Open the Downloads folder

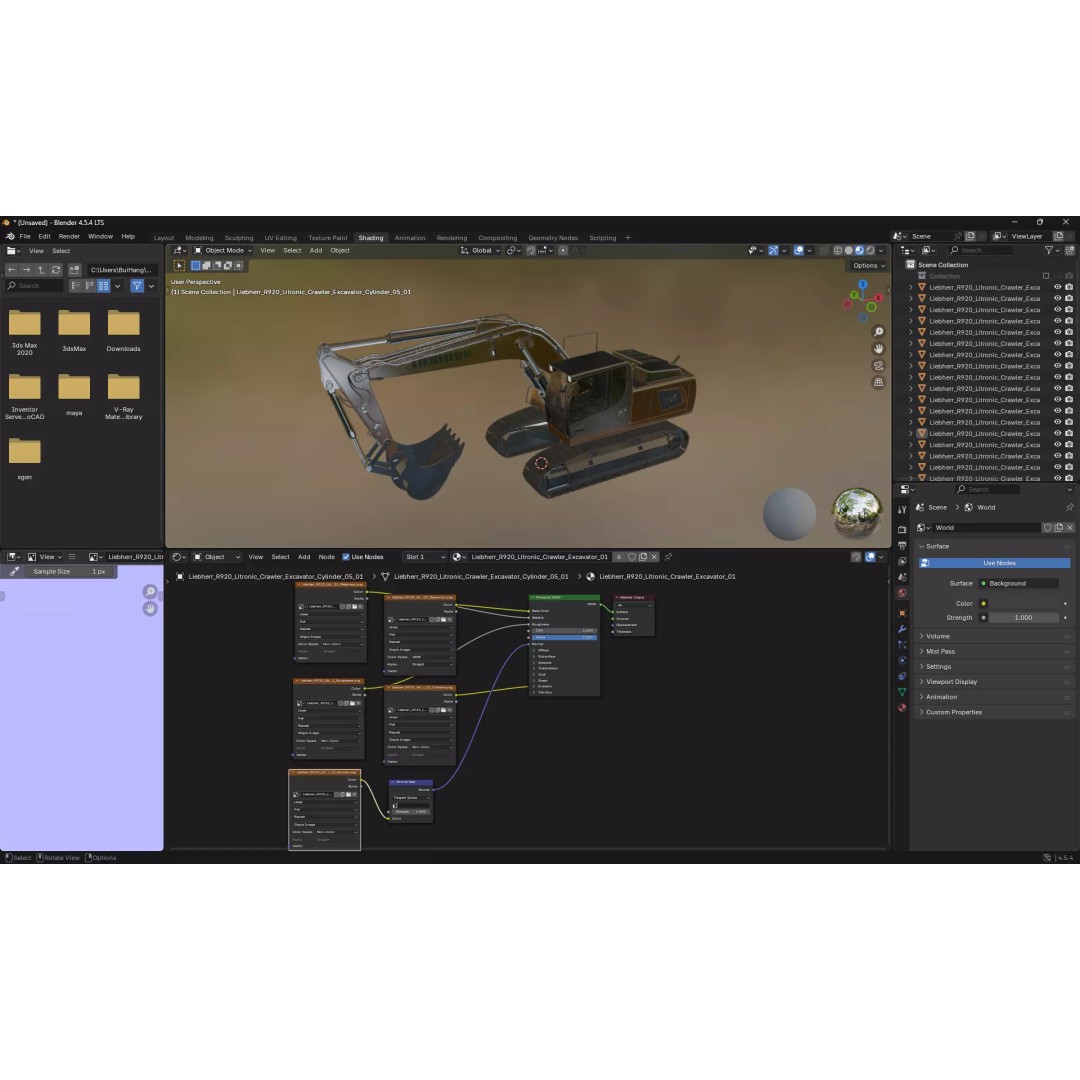point(123,331)
